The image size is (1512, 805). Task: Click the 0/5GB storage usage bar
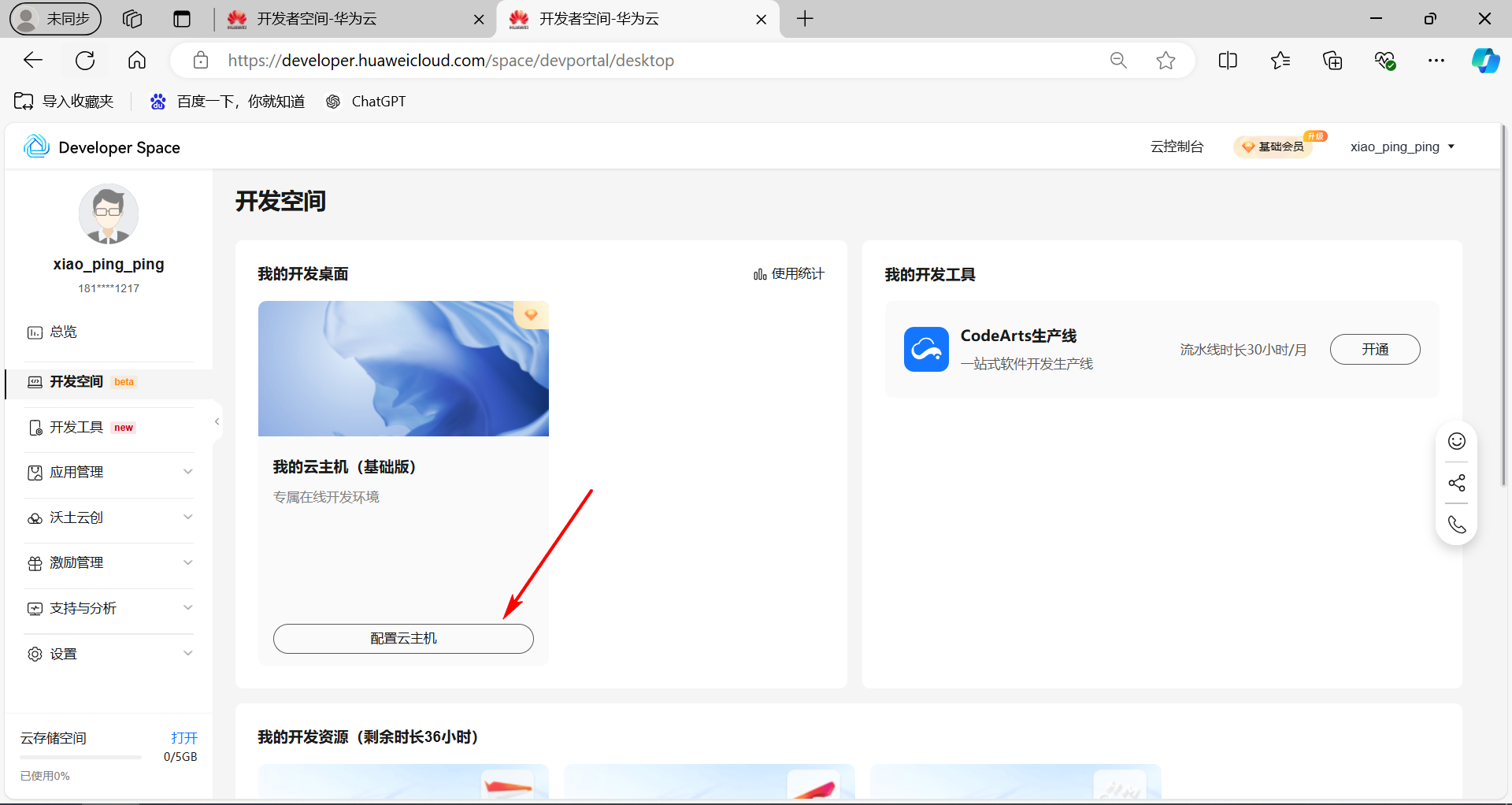click(80, 757)
